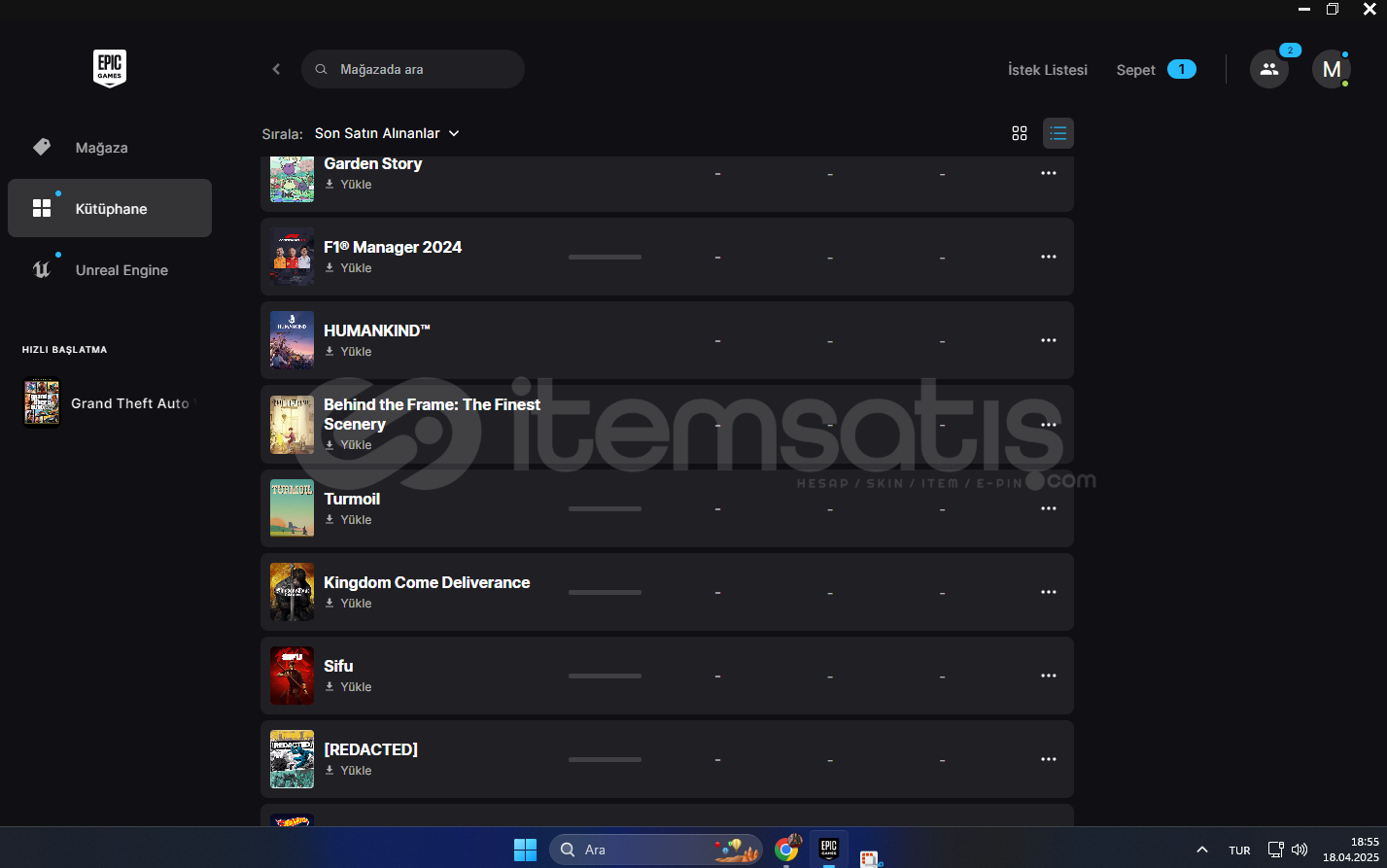The width and height of the screenshot is (1387, 868).
Task: Click Epic Games taskbar icon
Action: [x=828, y=849]
